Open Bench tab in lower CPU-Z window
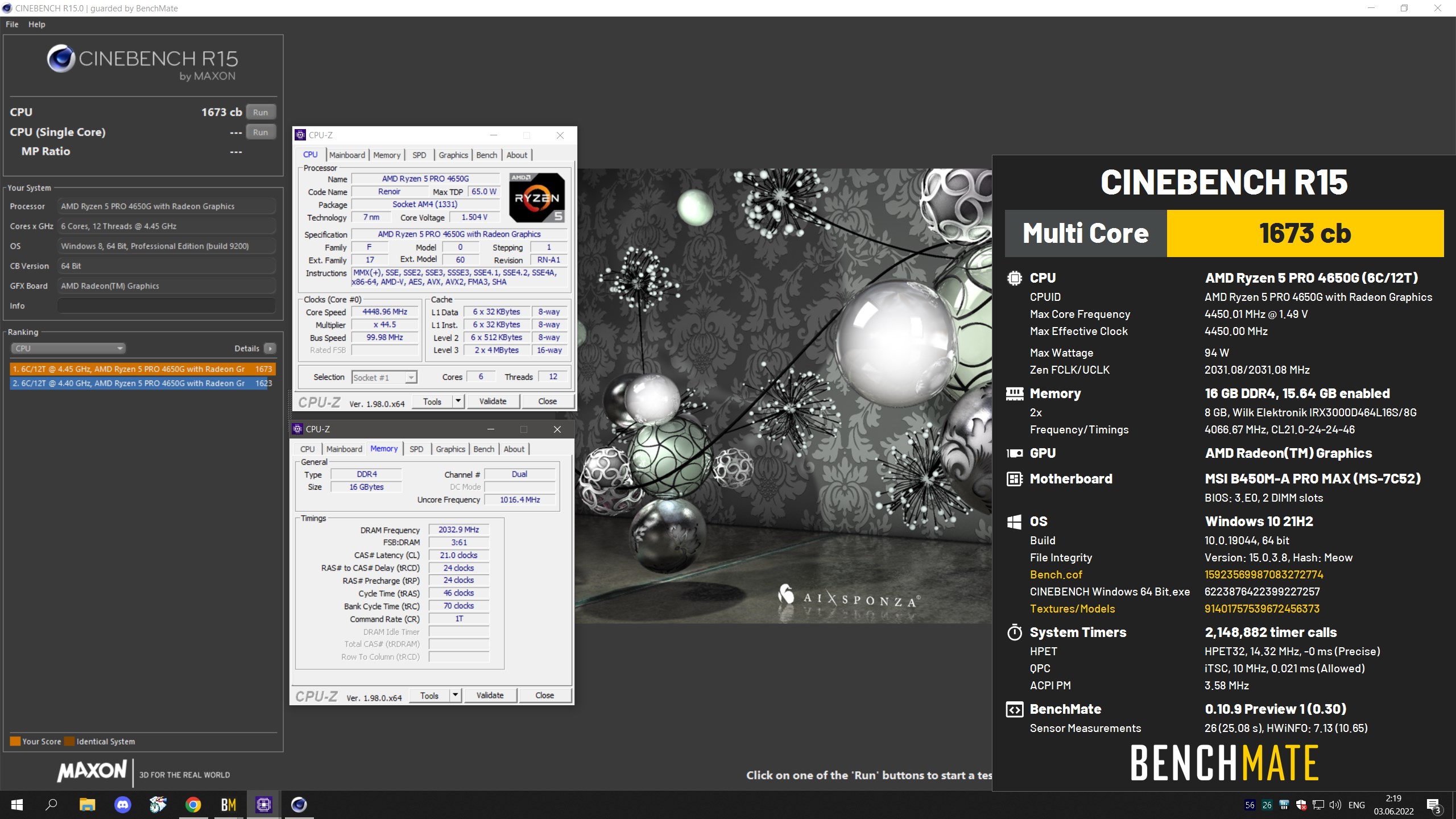This screenshot has width=1456, height=819. pyautogui.click(x=484, y=449)
